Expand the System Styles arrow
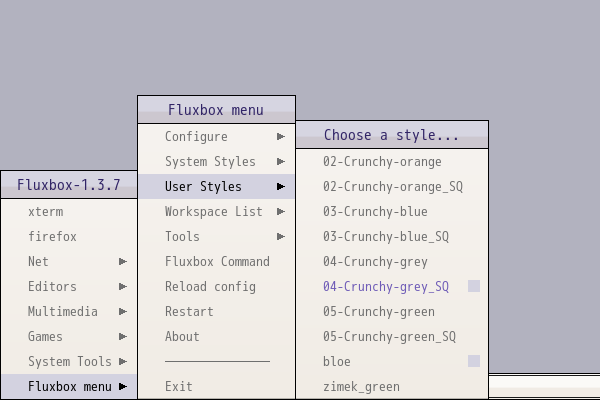This screenshot has width=600, height=400. (x=281, y=162)
